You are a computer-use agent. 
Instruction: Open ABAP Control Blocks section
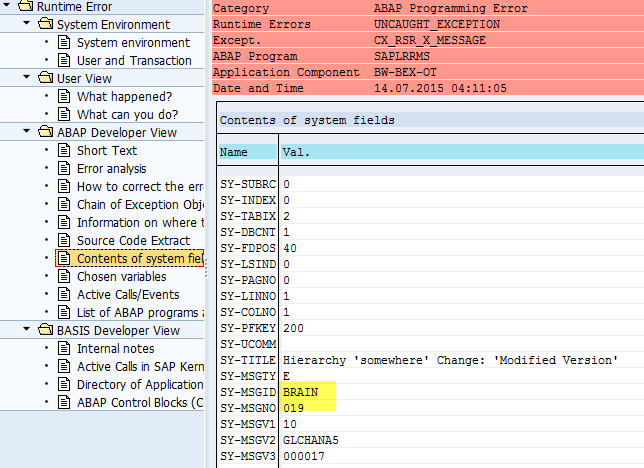(140, 402)
